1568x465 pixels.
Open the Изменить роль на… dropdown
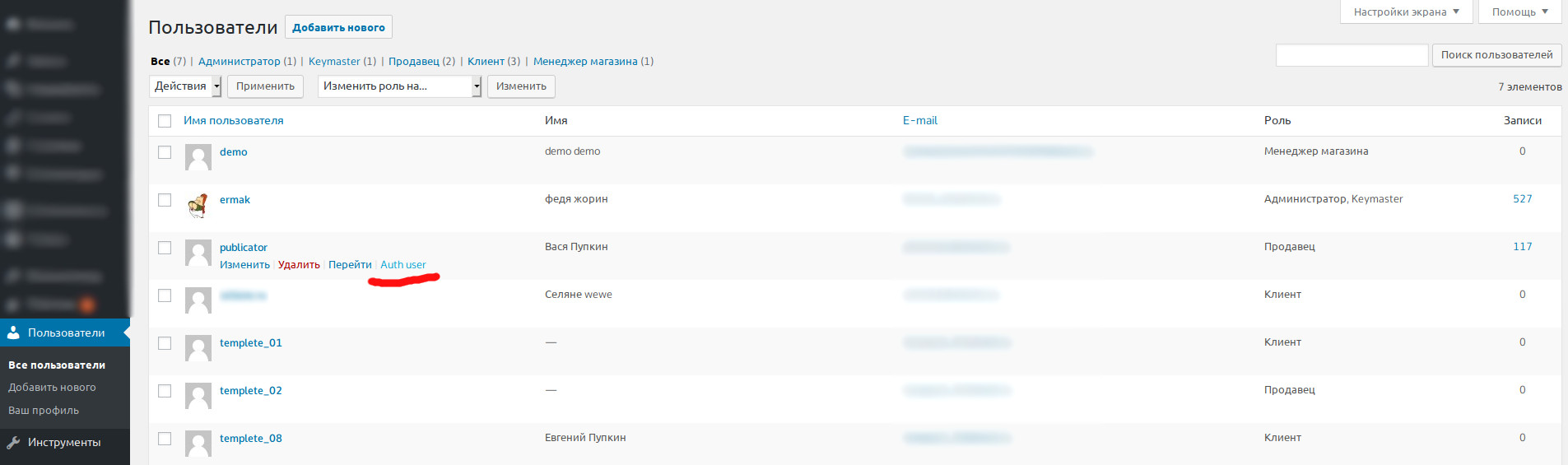click(x=399, y=86)
